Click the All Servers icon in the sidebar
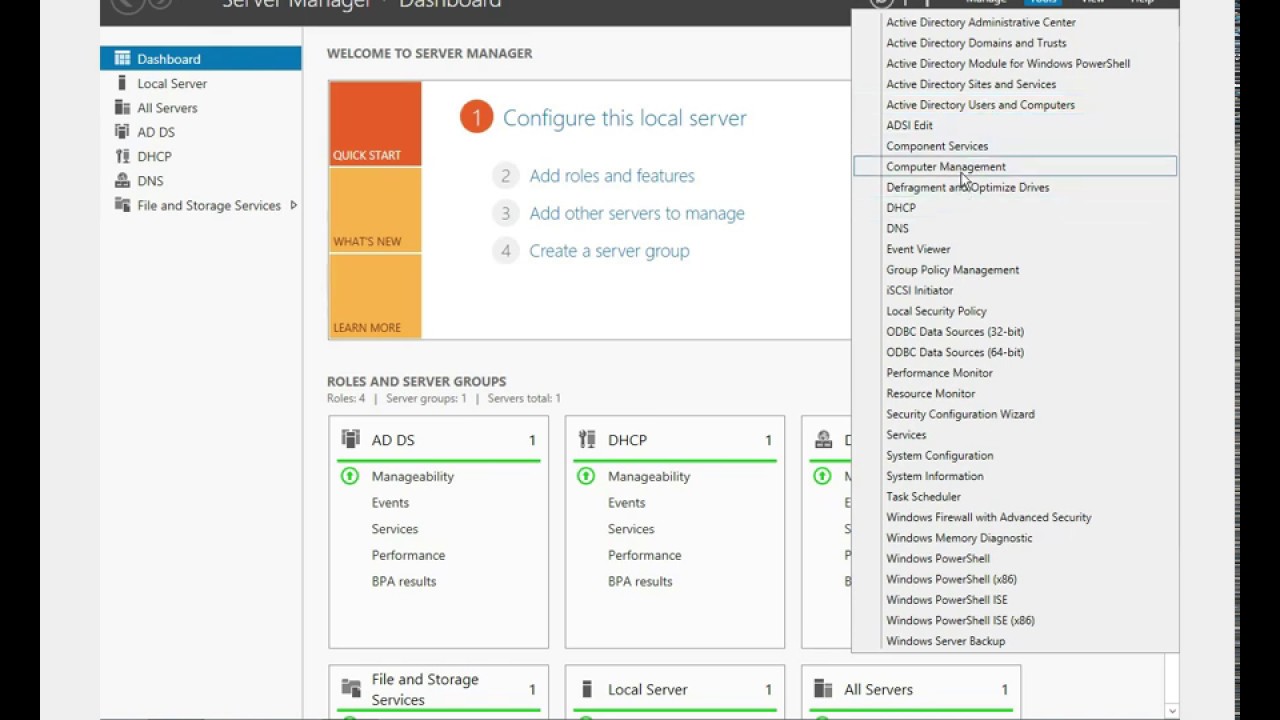This screenshot has width=1280, height=720. (122, 108)
